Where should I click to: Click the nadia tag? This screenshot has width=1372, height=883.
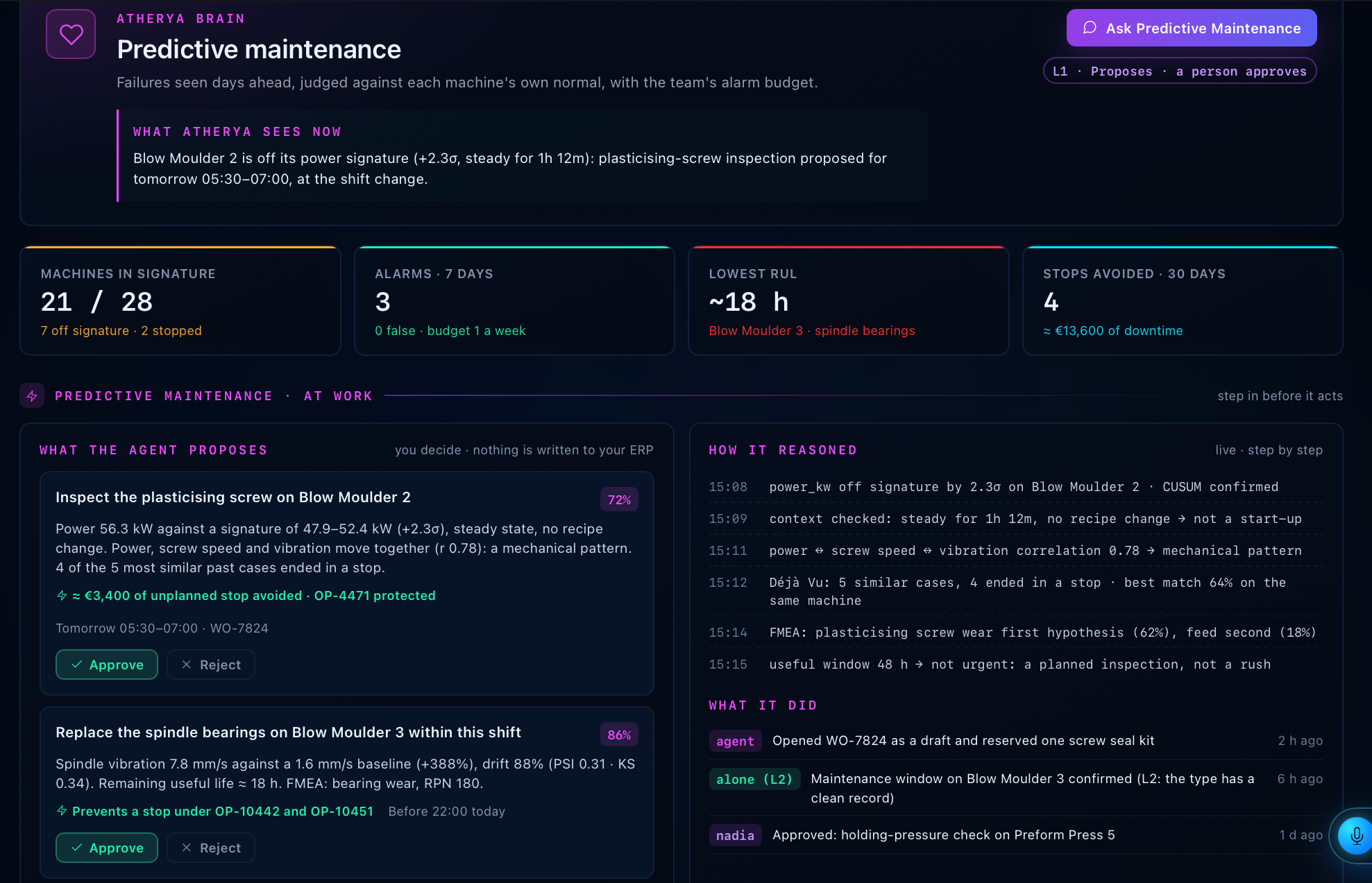coord(735,835)
